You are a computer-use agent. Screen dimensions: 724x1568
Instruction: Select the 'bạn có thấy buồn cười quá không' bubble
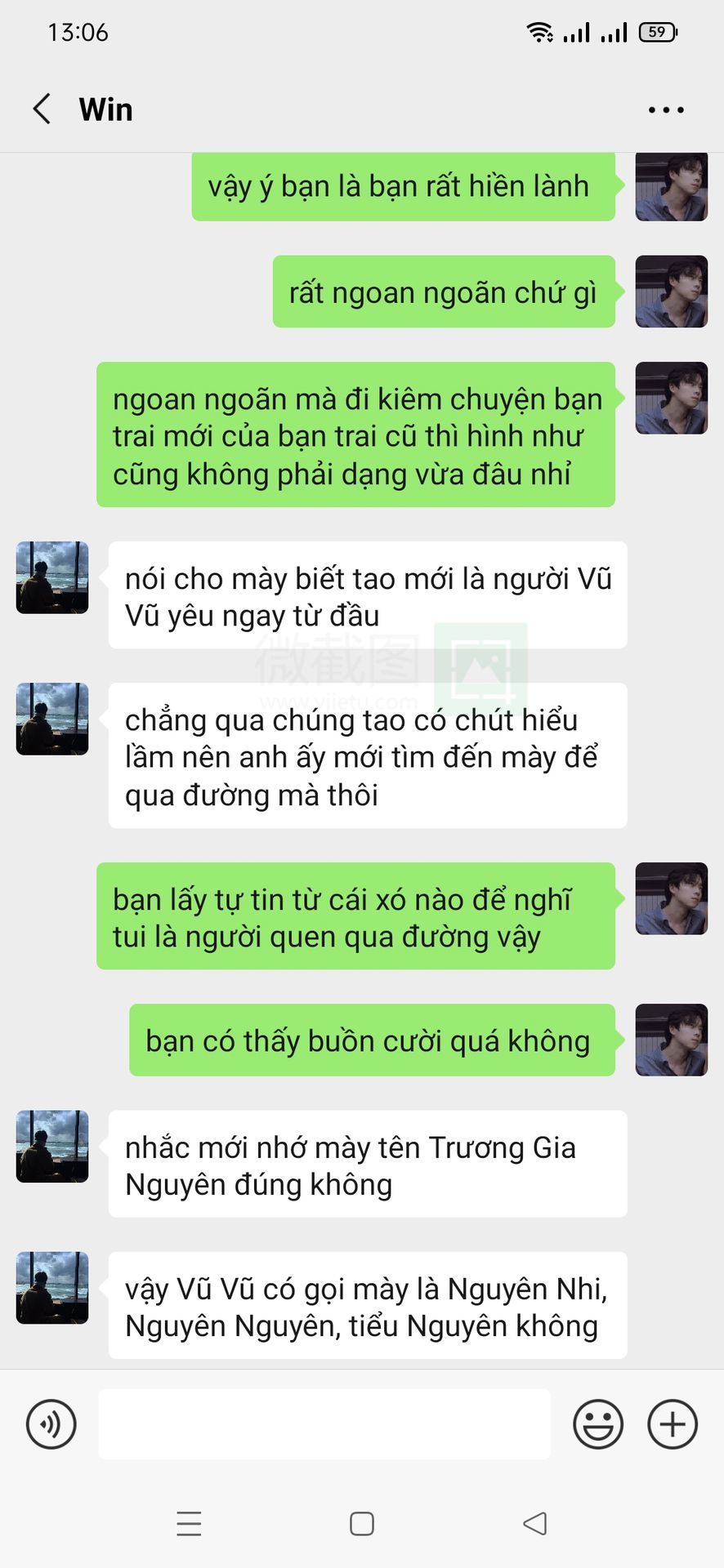(372, 1040)
